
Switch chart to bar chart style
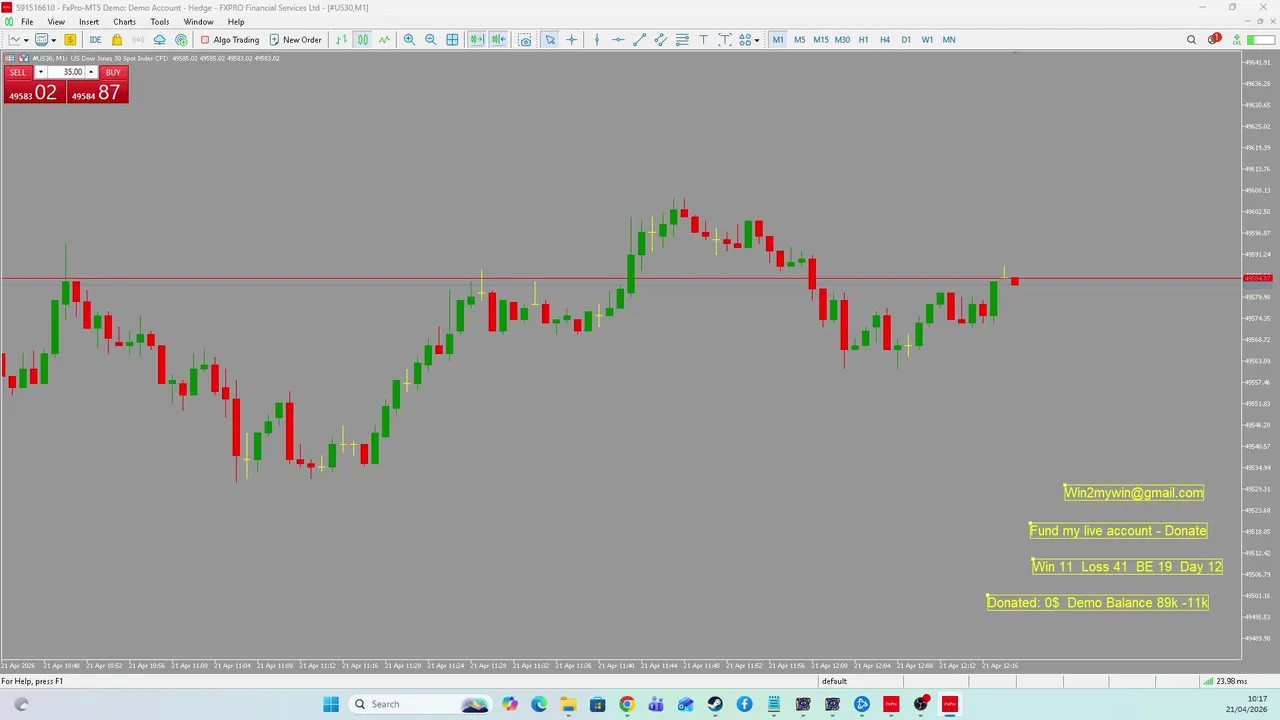click(341, 40)
